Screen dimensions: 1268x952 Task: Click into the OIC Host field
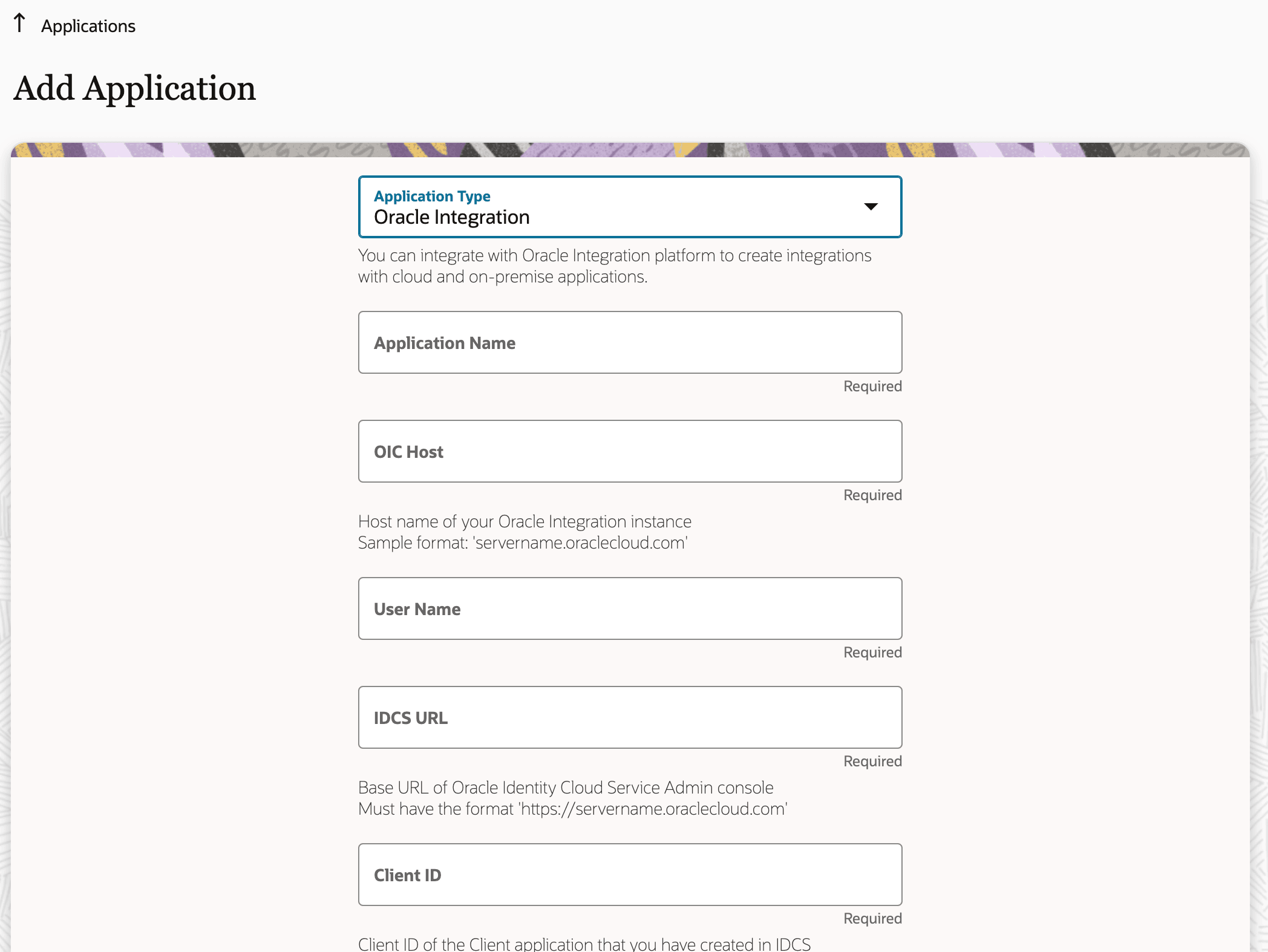[629, 451]
